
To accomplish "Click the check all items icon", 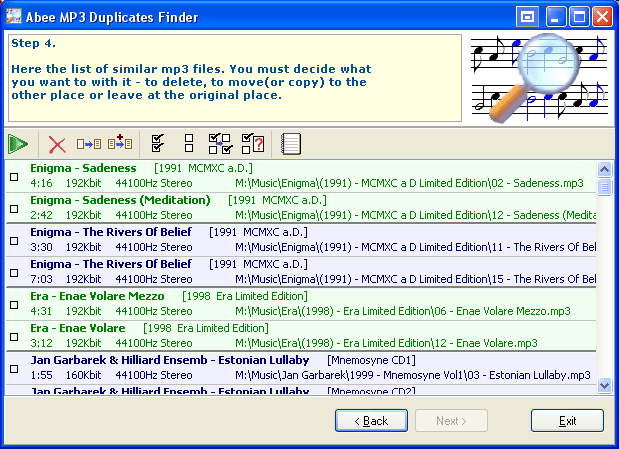I will (158, 143).
